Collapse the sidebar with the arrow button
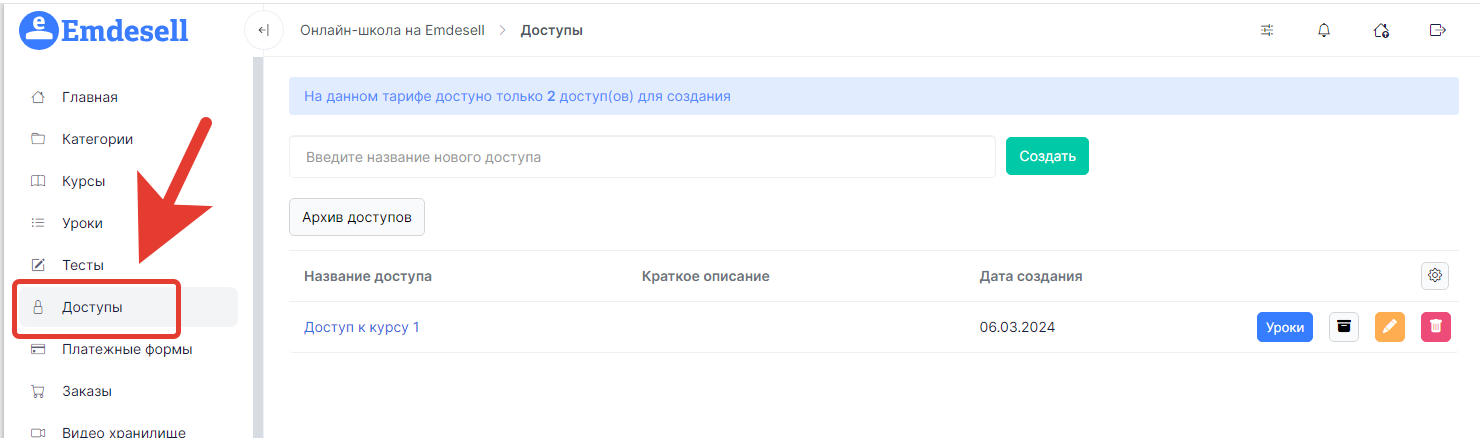The image size is (1480, 438). click(x=264, y=30)
